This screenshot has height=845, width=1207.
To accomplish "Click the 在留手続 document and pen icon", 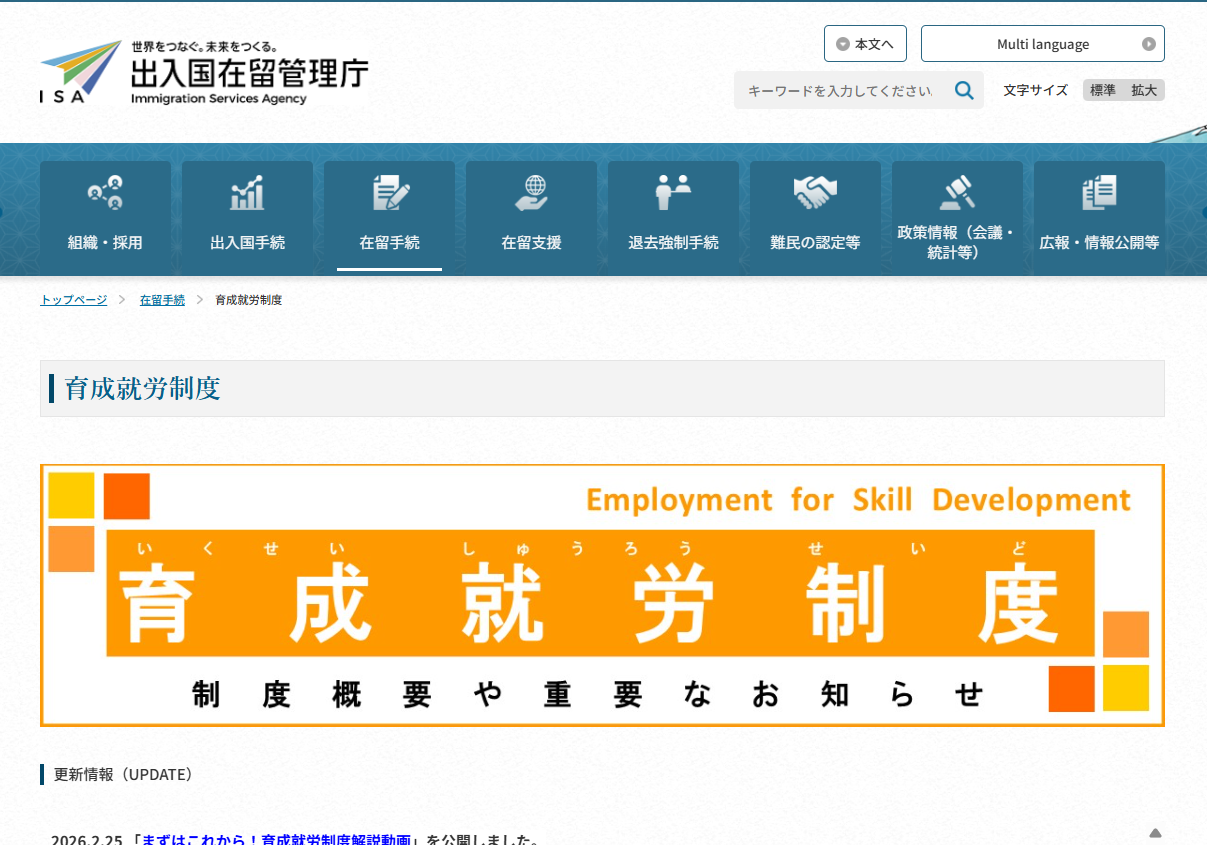I will tap(389, 192).
